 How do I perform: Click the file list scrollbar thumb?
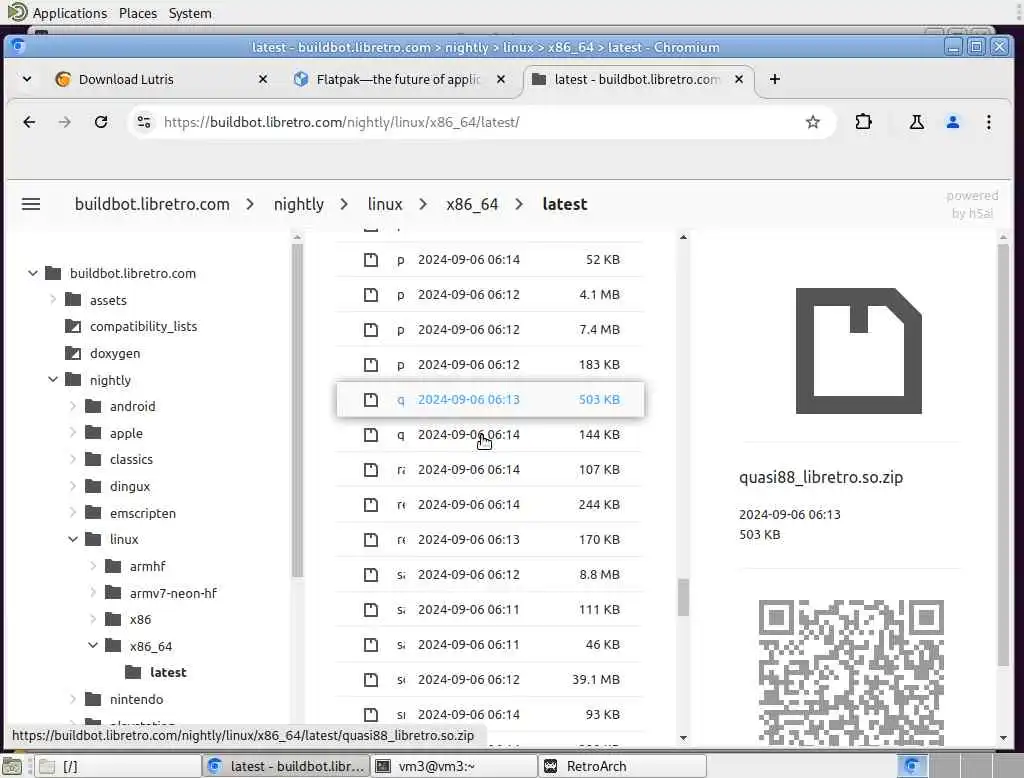pos(683,597)
